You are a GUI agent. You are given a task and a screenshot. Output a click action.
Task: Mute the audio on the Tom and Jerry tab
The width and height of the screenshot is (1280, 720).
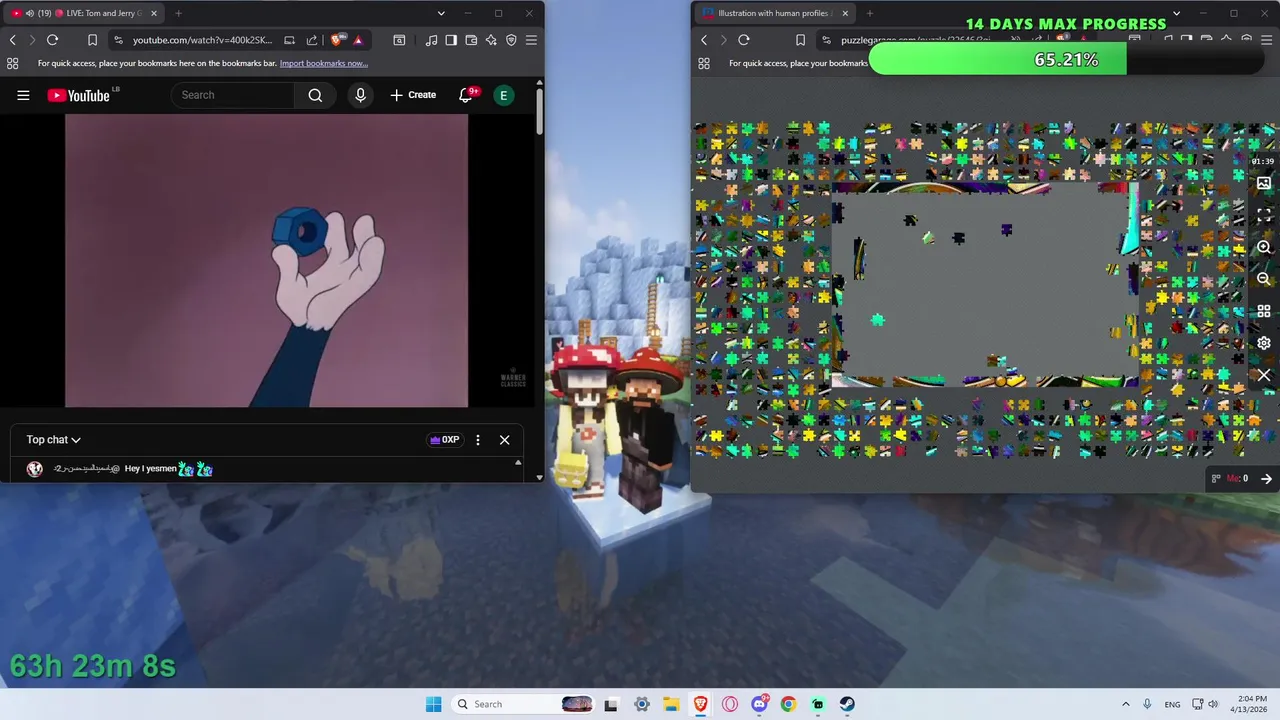[29, 13]
